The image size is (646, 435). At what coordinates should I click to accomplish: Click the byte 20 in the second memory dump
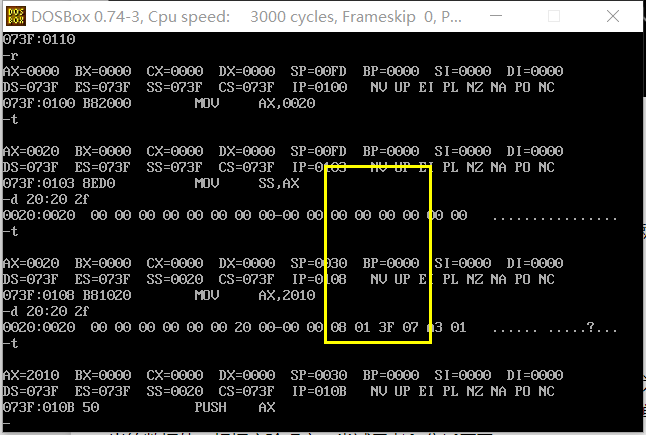click(x=243, y=327)
